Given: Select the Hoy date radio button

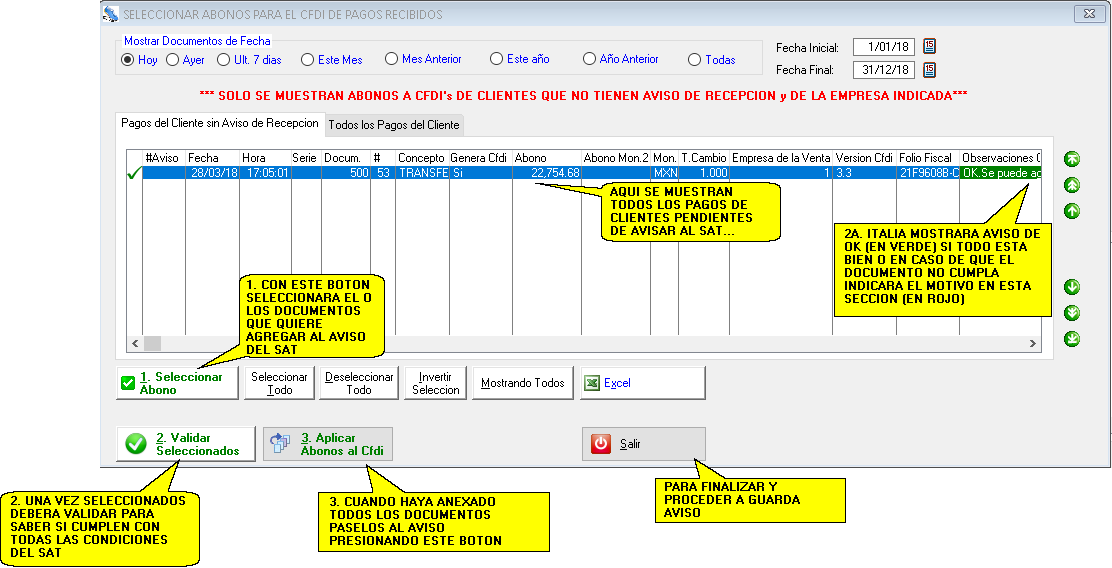Looking at the screenshot, I should pyautogui.click(x=127, y=60).
